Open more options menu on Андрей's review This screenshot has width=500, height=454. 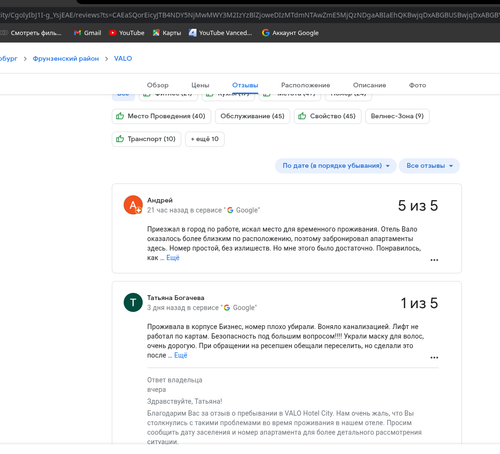coord(434,260)
